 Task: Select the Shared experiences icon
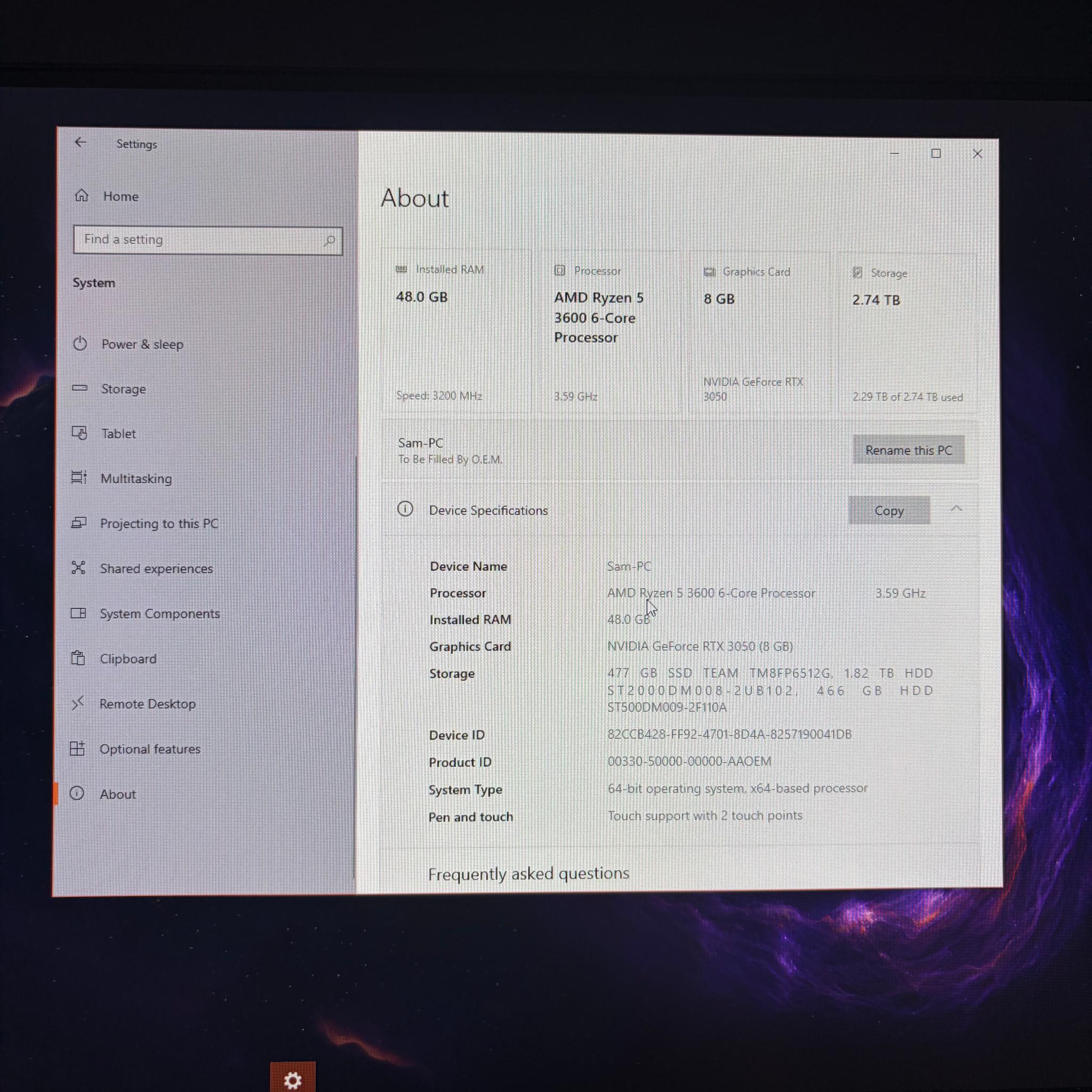(x=78, y=567)
